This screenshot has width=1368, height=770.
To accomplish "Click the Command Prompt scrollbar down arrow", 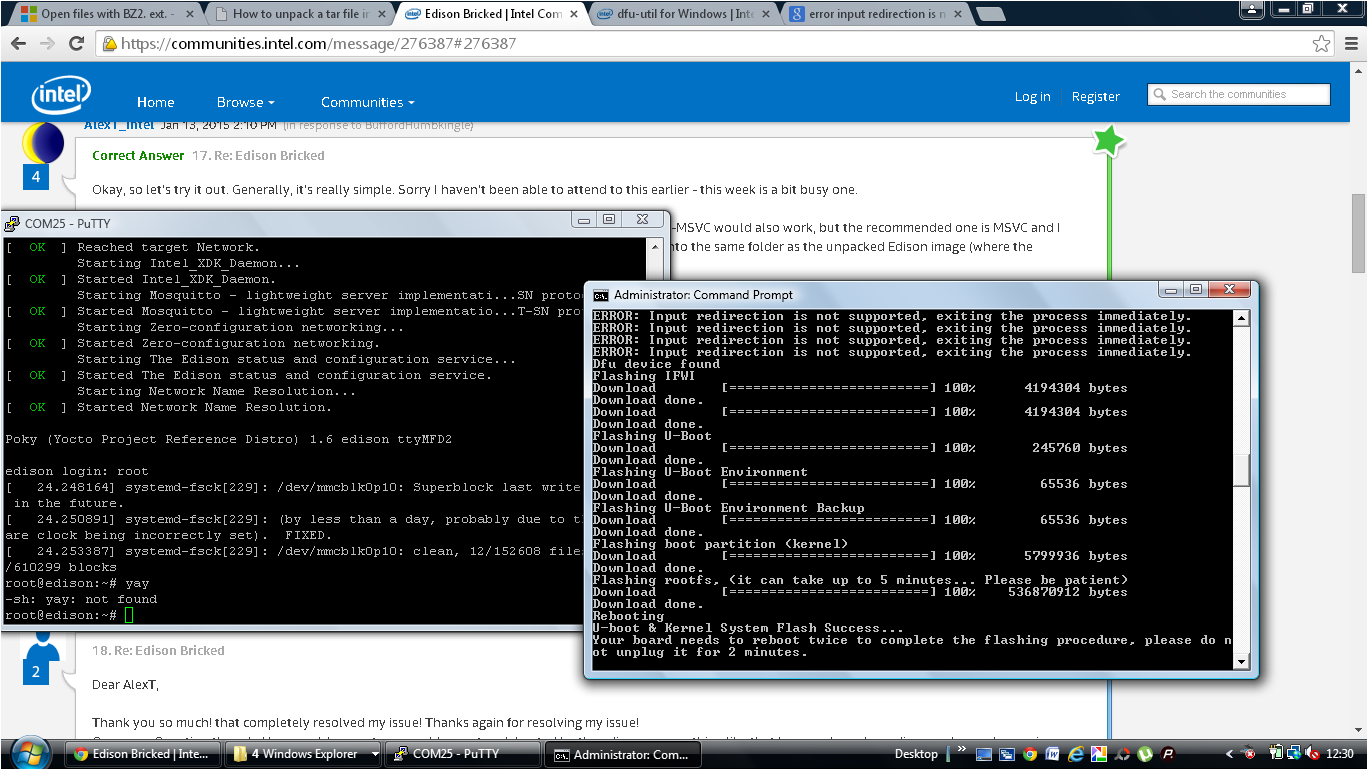I will tap(1241, 661).
